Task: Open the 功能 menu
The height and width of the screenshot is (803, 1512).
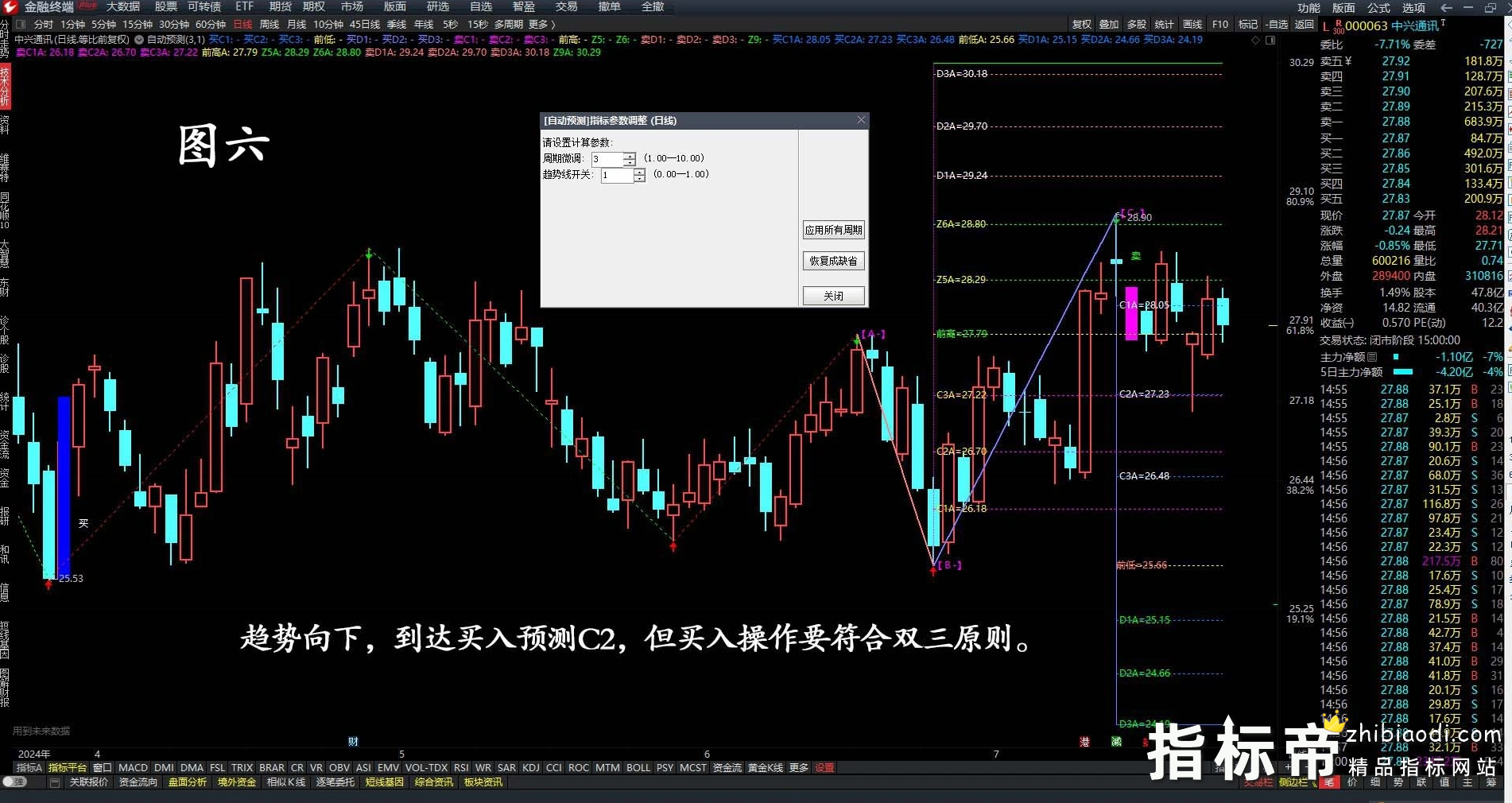Action: pos(1308,7)
